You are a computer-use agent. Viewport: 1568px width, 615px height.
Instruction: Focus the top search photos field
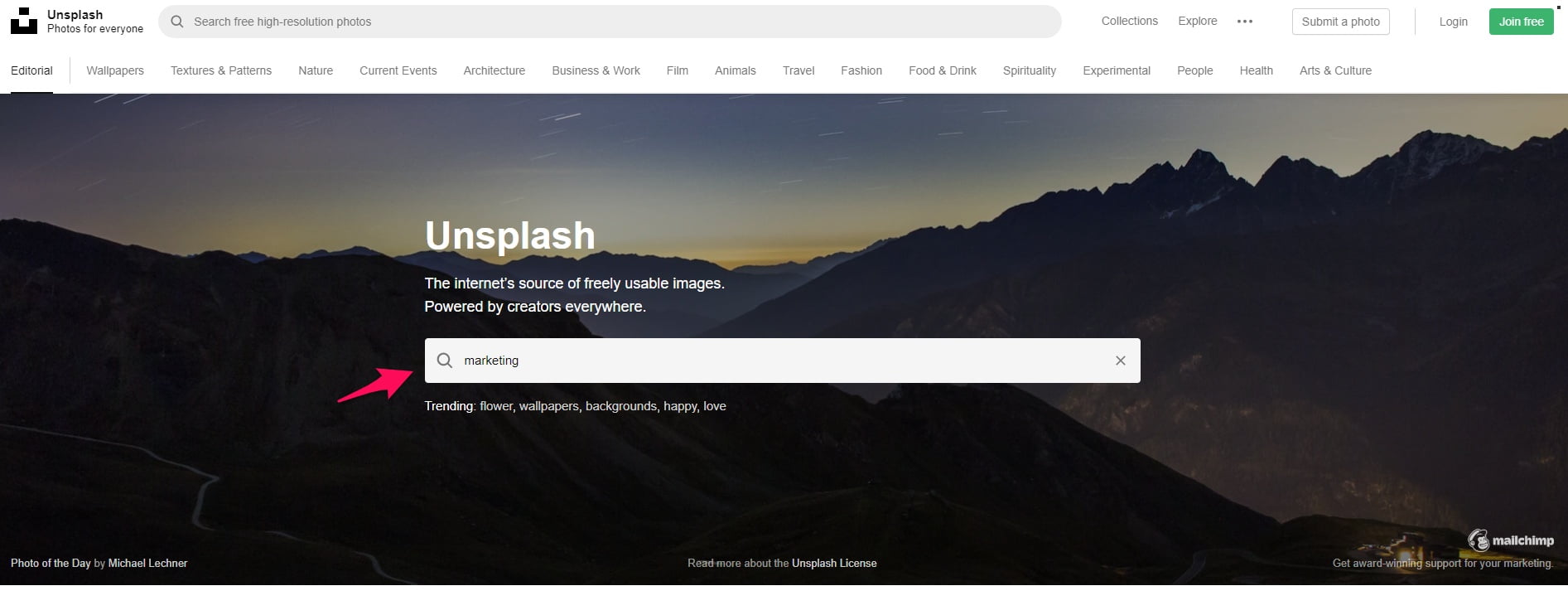610,22
